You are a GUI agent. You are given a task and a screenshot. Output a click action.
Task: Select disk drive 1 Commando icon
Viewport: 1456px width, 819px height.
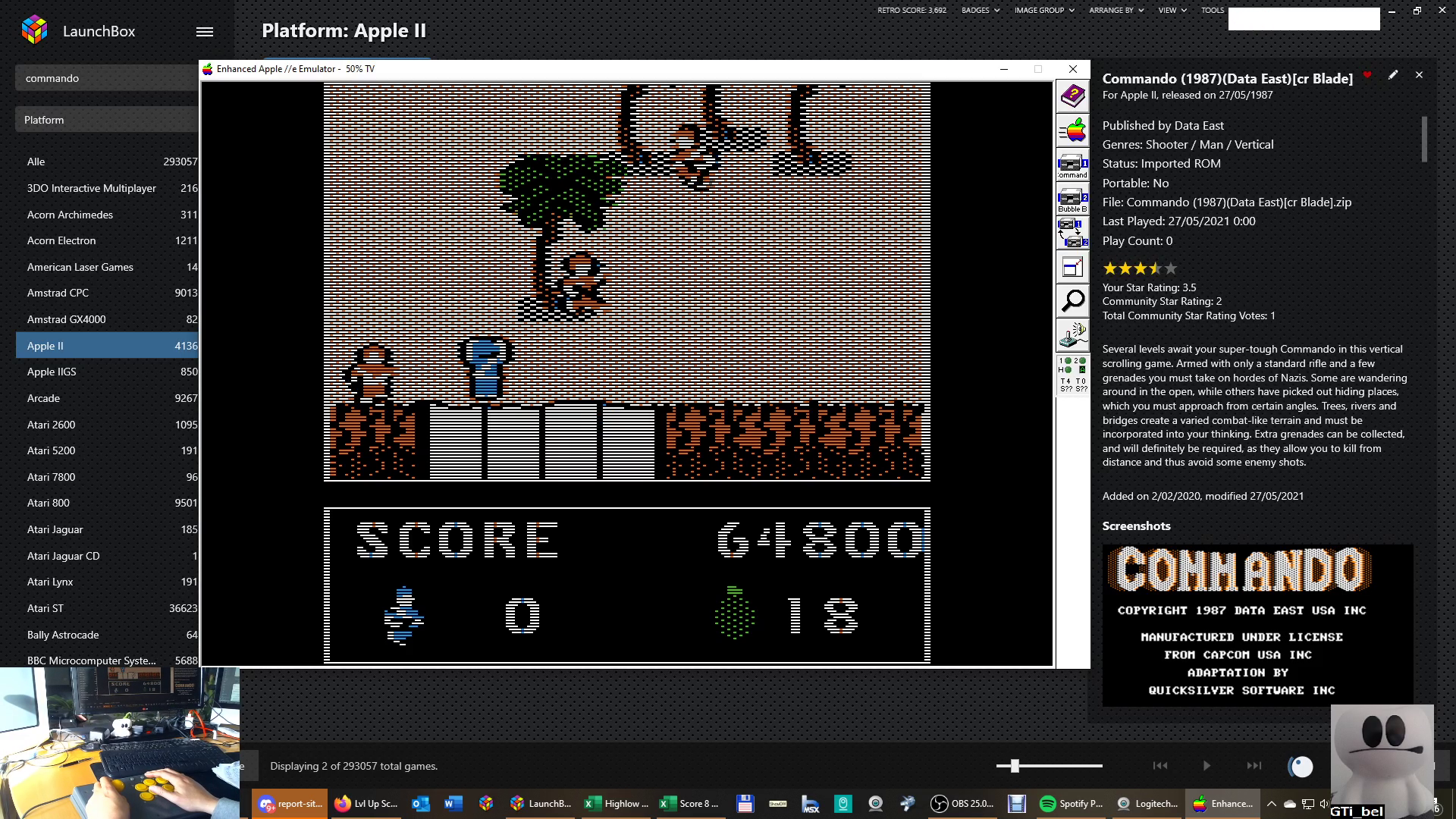1072,165
